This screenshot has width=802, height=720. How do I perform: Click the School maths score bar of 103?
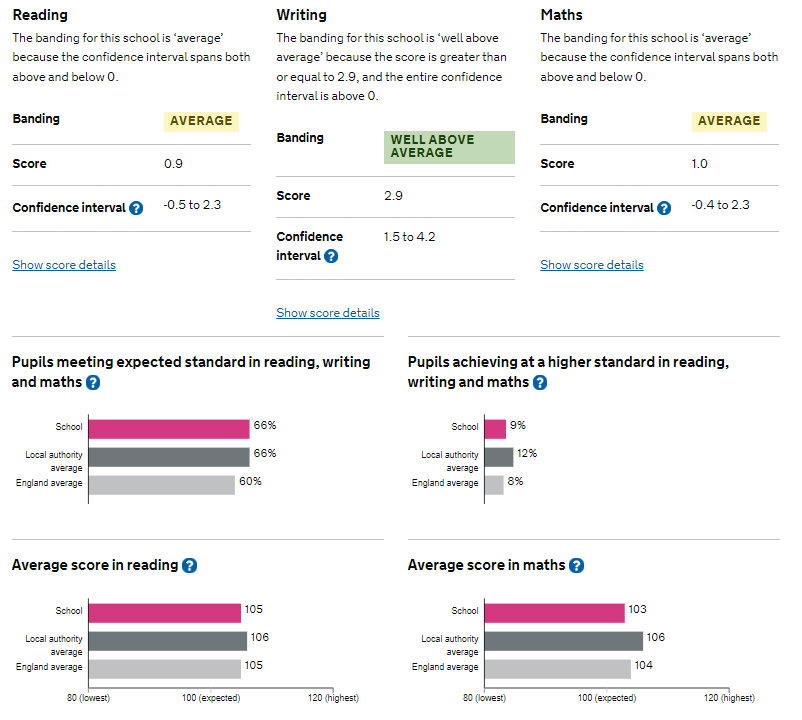pos(555,613)
